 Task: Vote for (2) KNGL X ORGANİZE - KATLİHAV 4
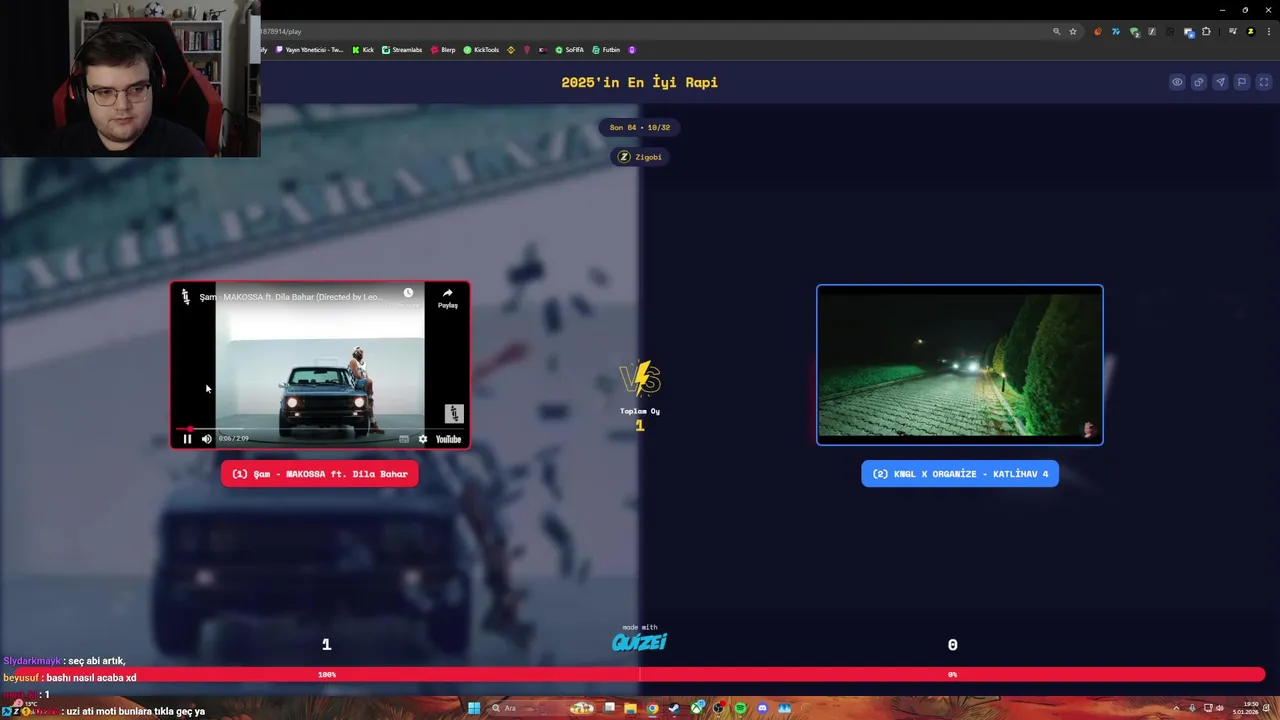(x=960, y=474)
